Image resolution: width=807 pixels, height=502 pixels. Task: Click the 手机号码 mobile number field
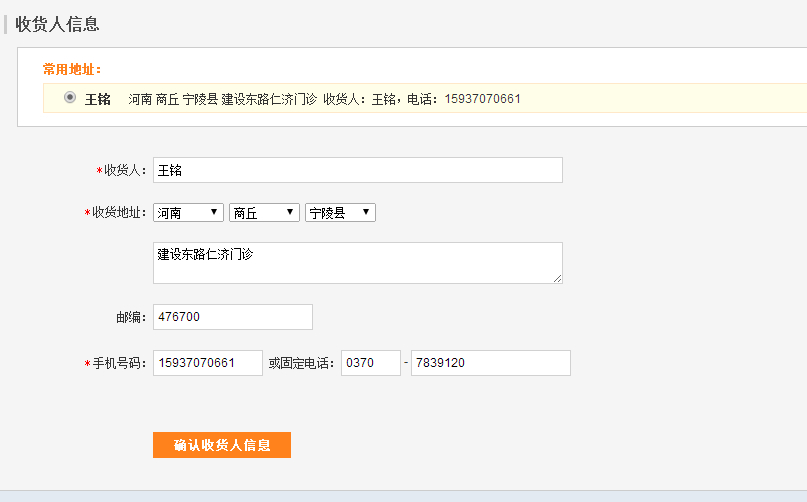click(207, 363)
